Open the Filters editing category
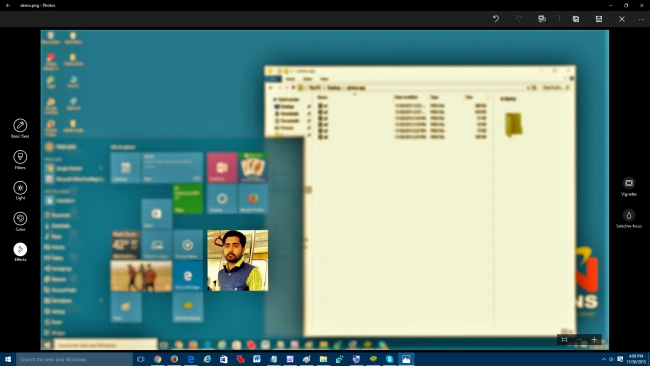The height and width of the screenshot is (366, 650). pyautogui.click(x=20, y=160)
